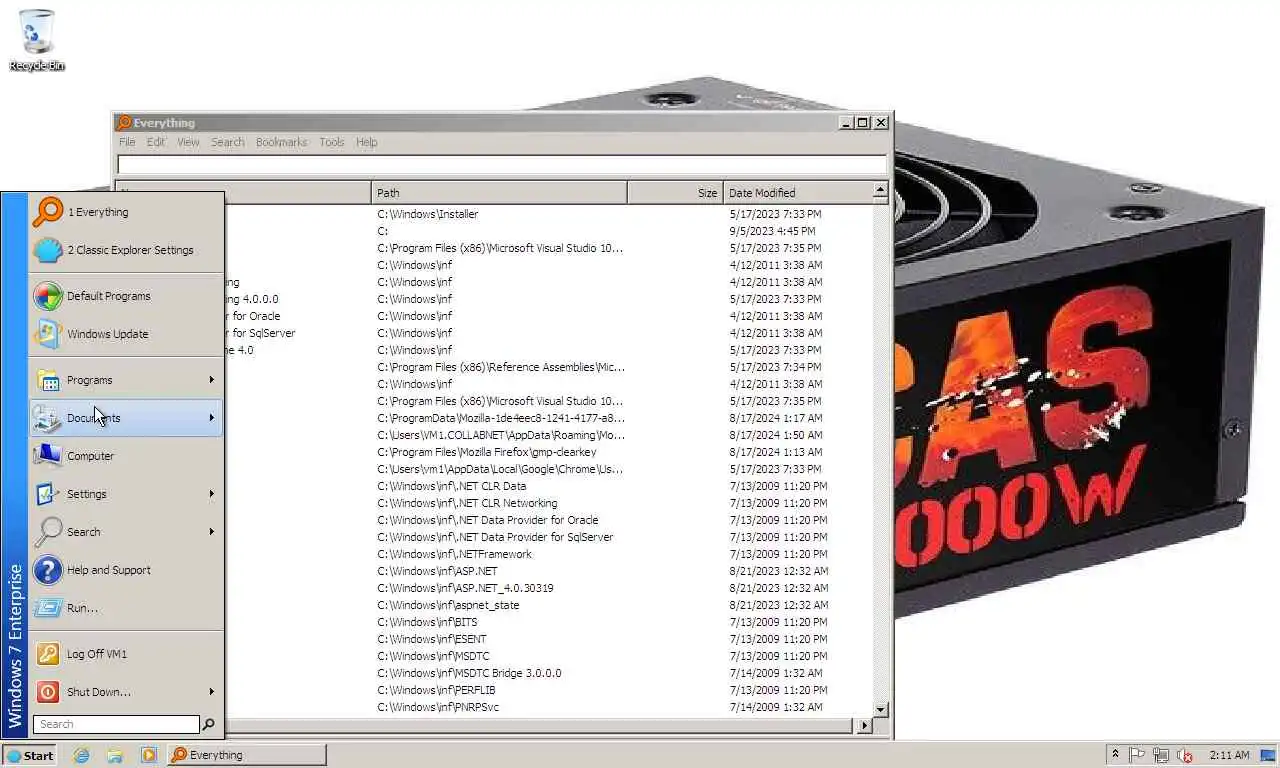Focus the Start menu Search box

coord(116,724)
